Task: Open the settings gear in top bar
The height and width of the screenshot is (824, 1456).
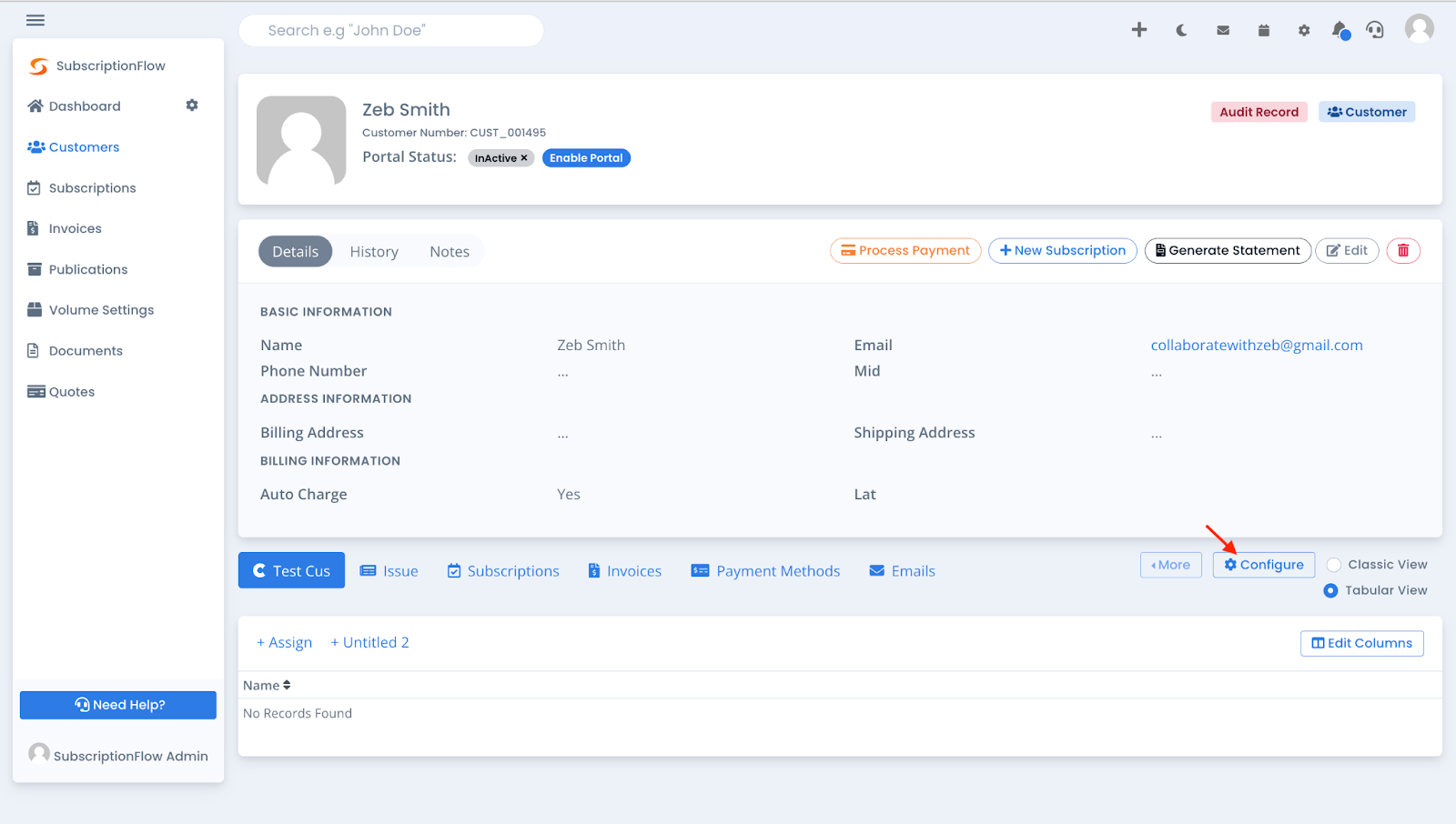Action: pos(1304,30)
